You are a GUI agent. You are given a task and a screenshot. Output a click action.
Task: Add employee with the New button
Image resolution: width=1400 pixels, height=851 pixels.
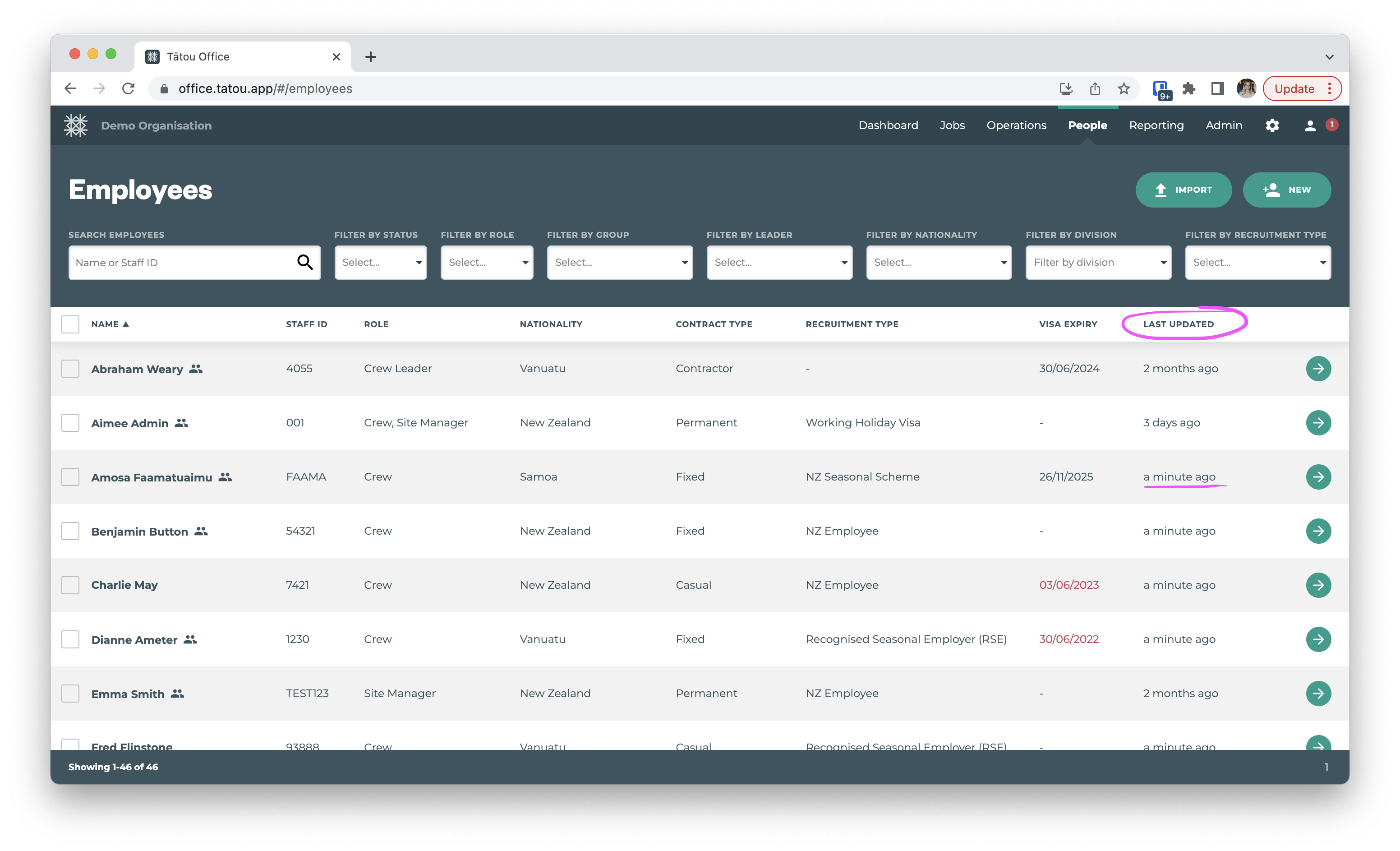tap(1286, 190)
